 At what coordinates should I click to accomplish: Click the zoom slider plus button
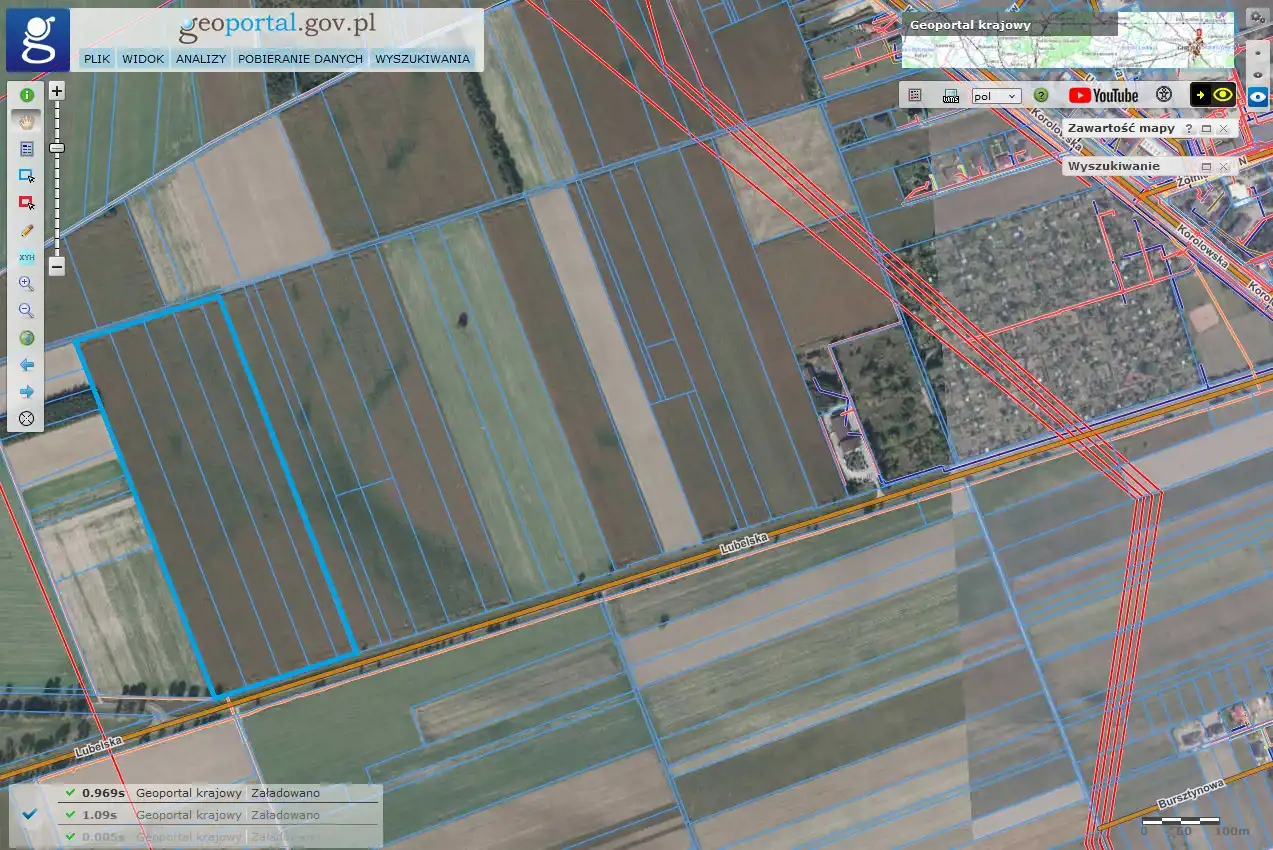click(x=57, y=91)
